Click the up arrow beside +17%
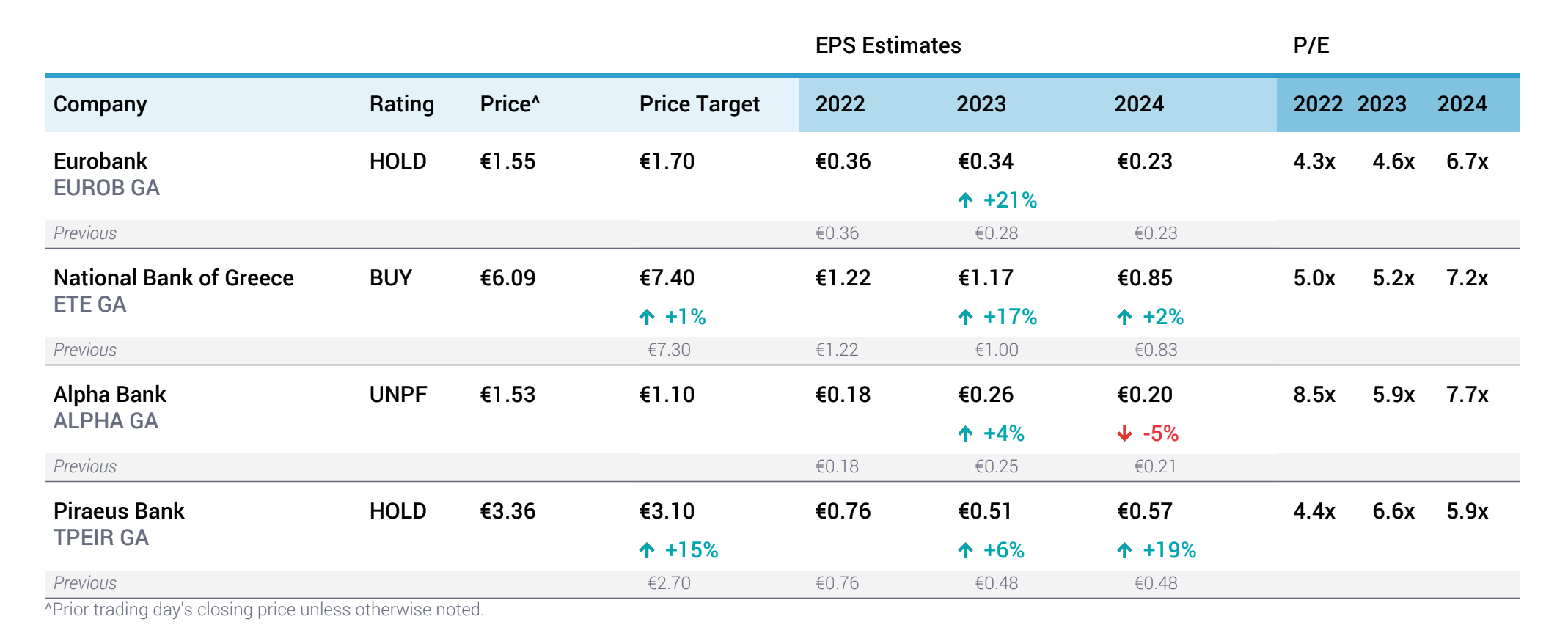 click(965, 317)
